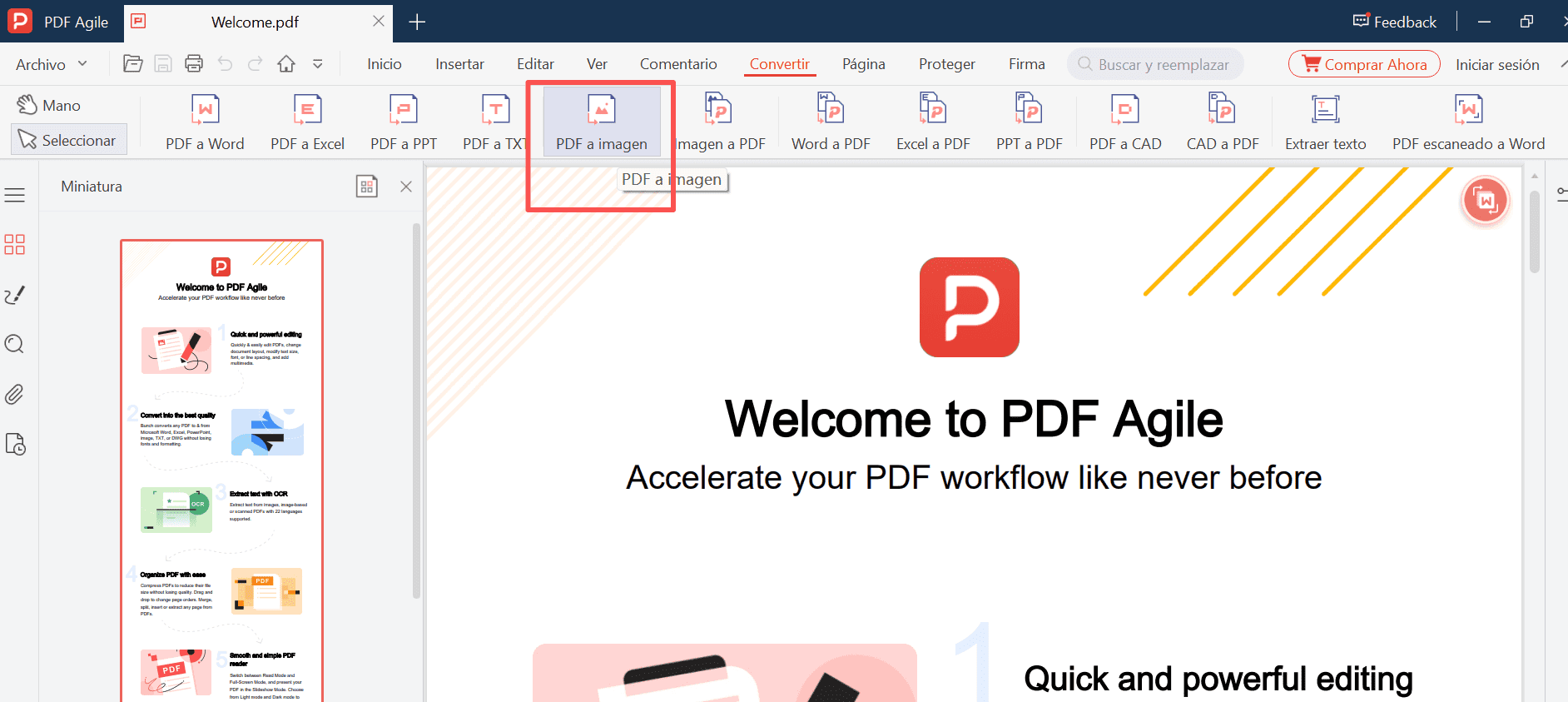Open the annotations sidebar pen icon
This screenshot has width=1568, height=702.
point(14,295)
